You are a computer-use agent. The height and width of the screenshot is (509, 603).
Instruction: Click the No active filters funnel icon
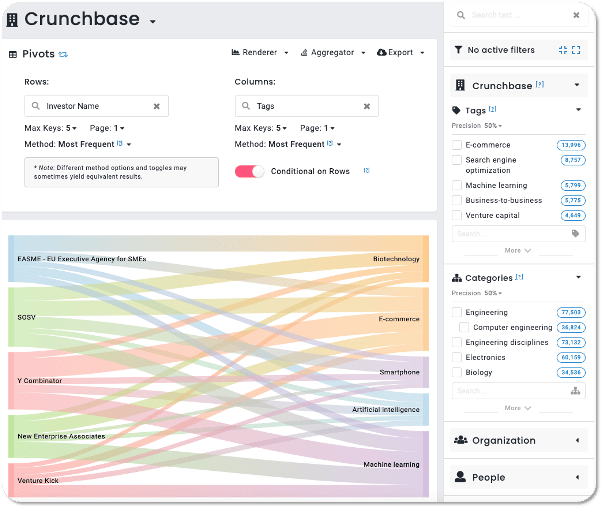tap(458, 50)
